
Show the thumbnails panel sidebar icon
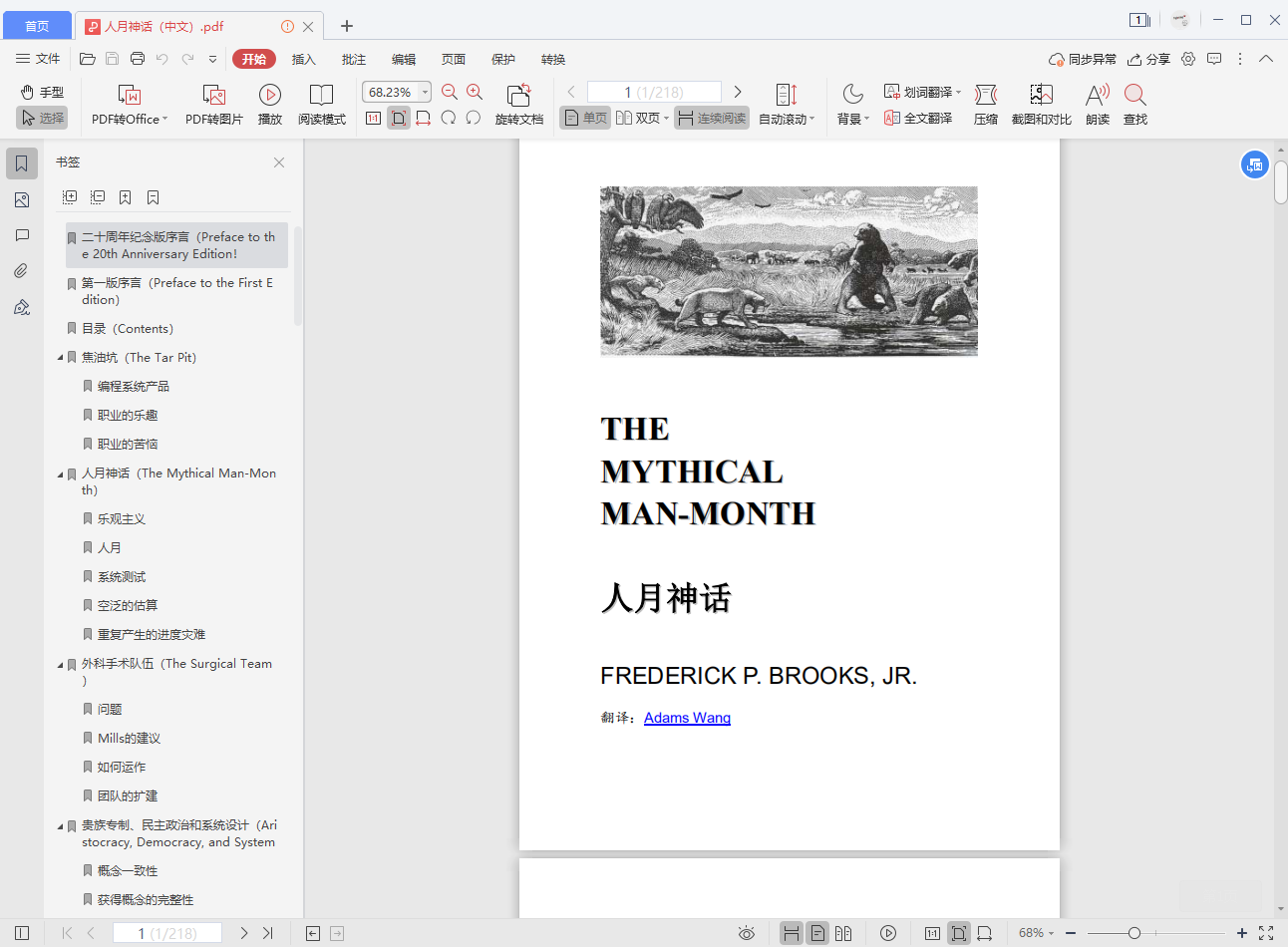pyautogui.click(x=22, y=200)
